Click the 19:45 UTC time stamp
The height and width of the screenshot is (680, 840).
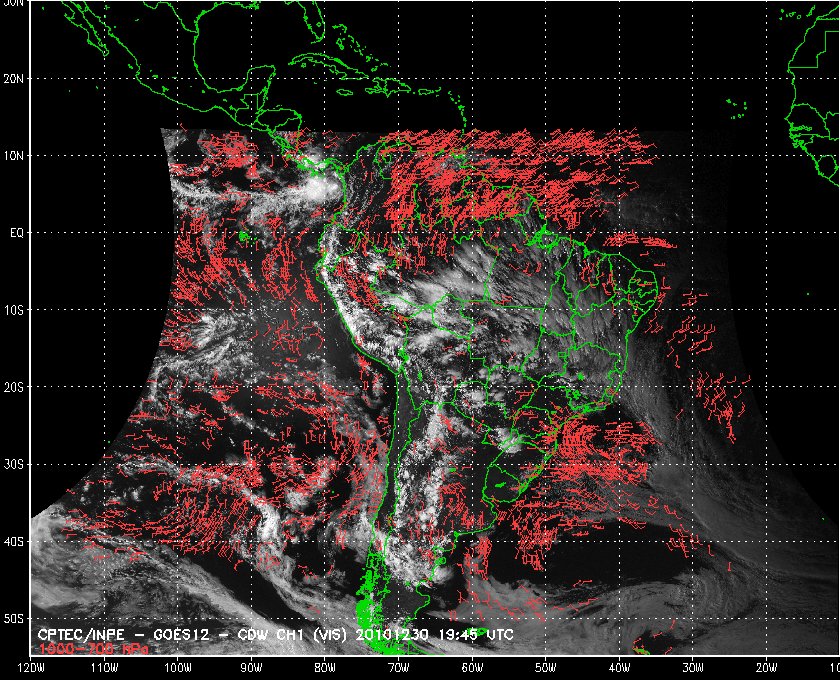[476, 636]
